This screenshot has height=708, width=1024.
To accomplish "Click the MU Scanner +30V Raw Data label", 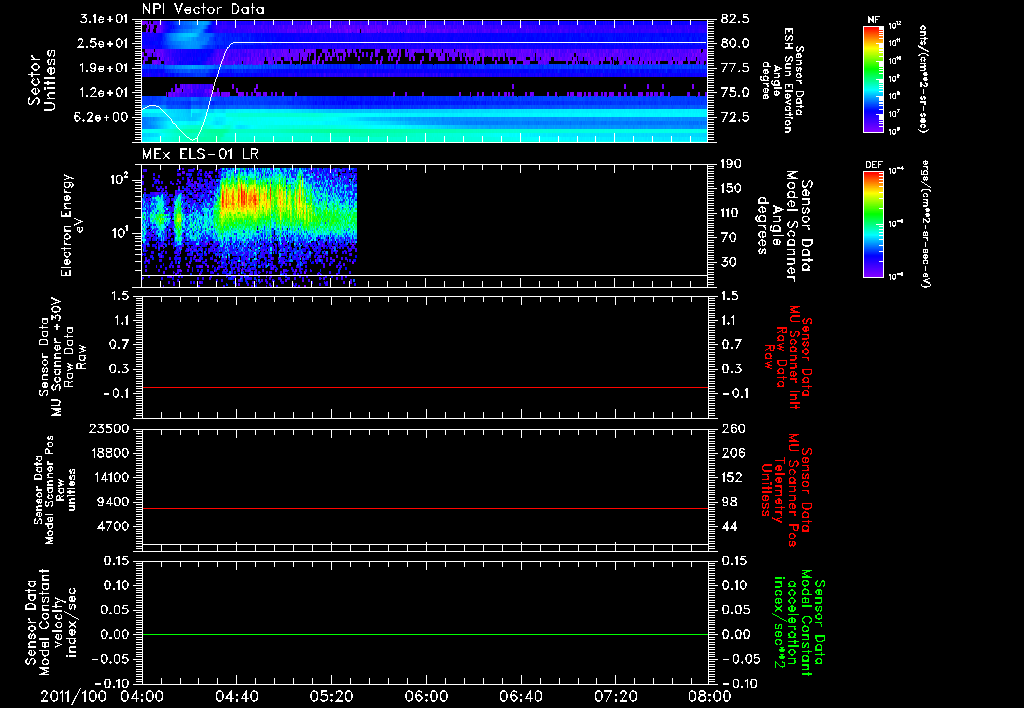I will [62, 357].
